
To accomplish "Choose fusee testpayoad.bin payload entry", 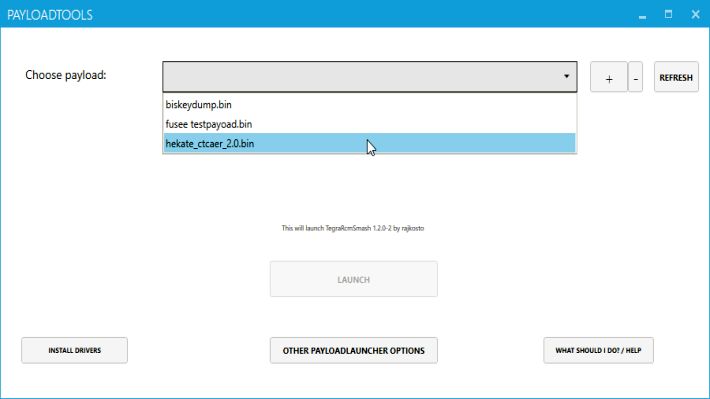I will tap(369, 124).
